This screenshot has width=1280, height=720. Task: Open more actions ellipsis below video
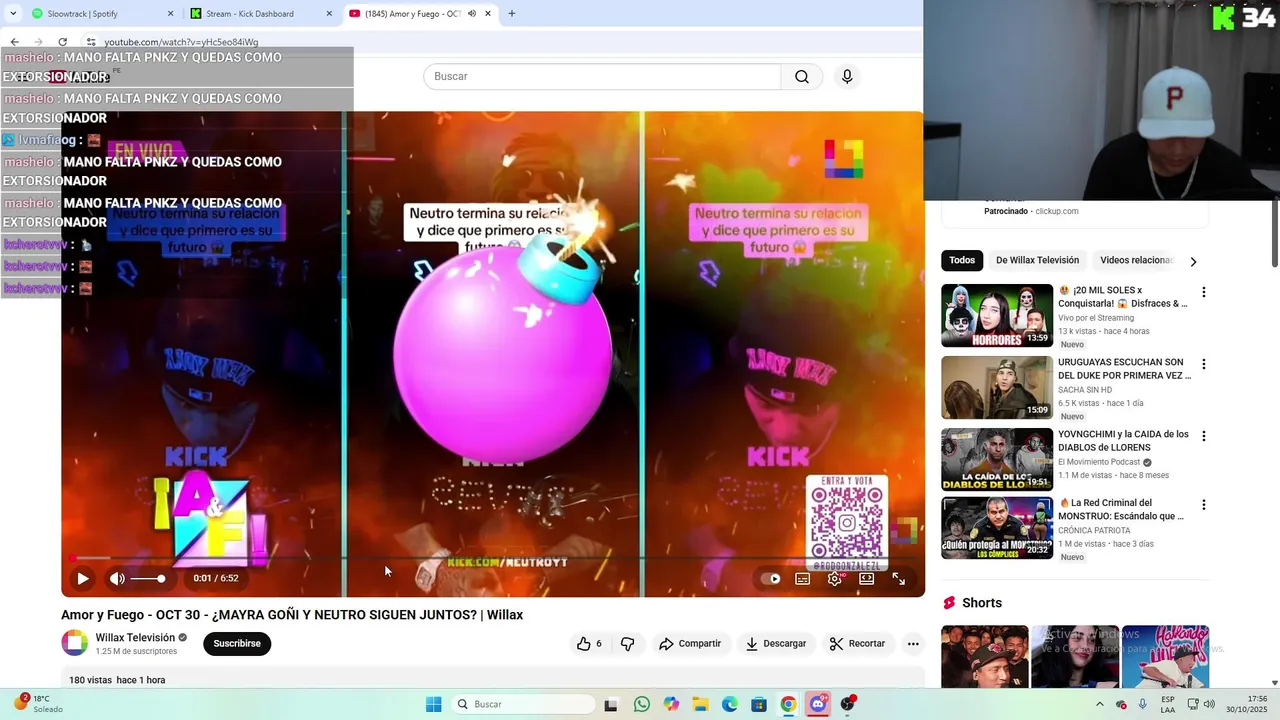tap(913, 644)
